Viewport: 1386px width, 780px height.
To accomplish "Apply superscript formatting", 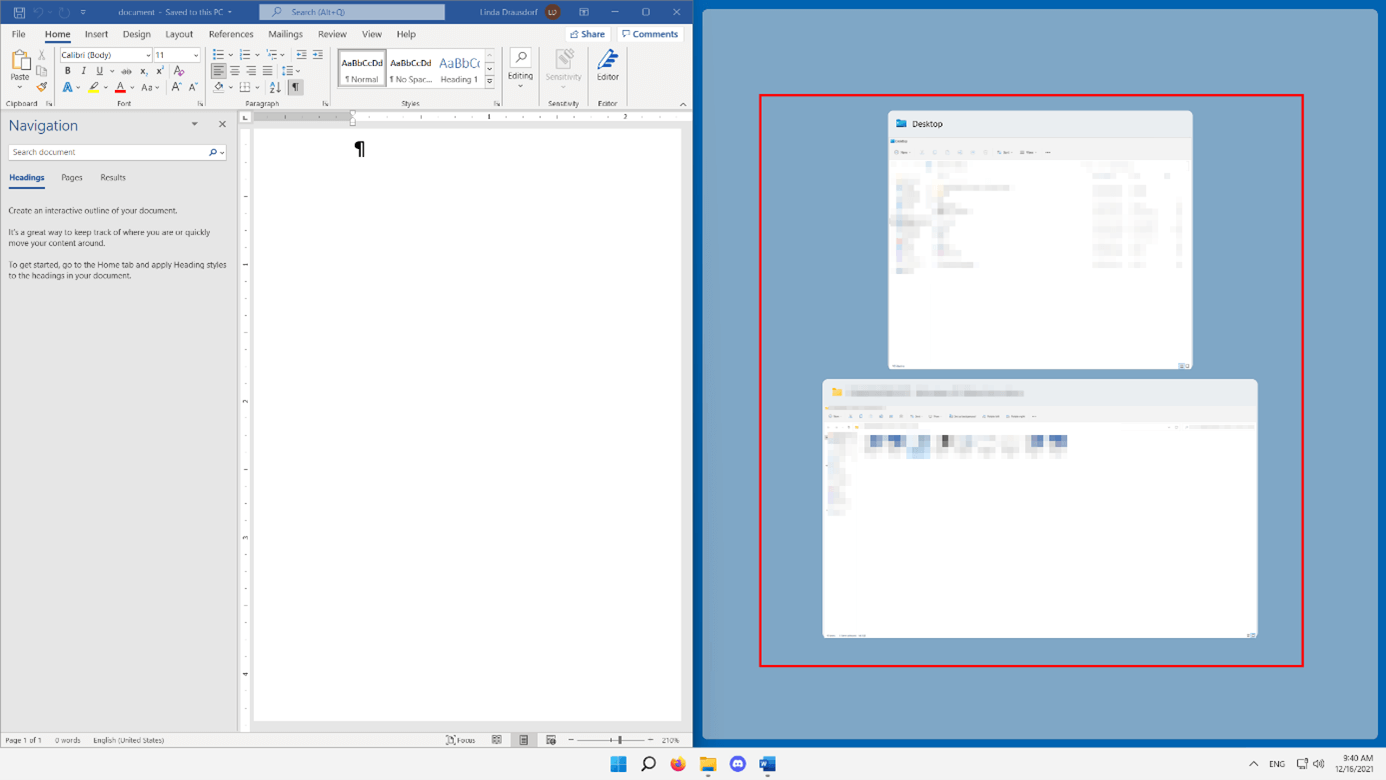I will [x=159, y=71].
